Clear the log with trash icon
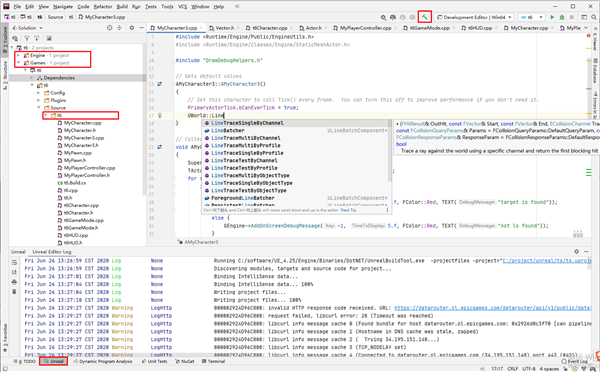 click(14, 292)
